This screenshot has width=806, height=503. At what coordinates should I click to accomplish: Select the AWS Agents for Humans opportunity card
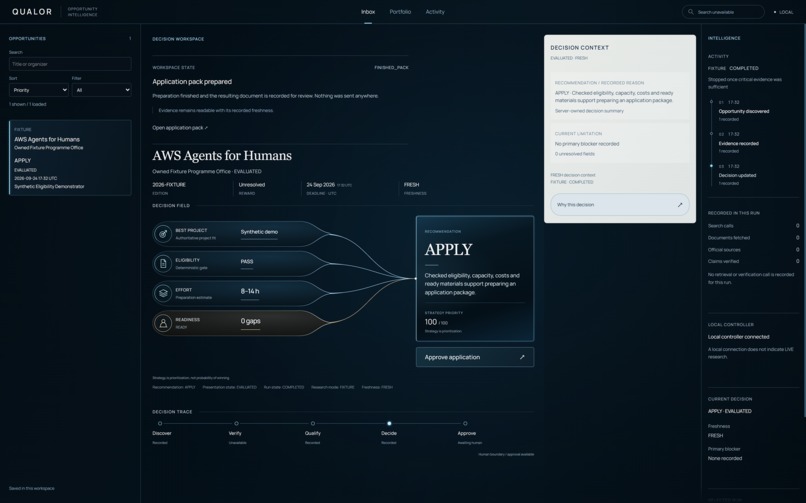pyautogui.click(x=70, y=158)
